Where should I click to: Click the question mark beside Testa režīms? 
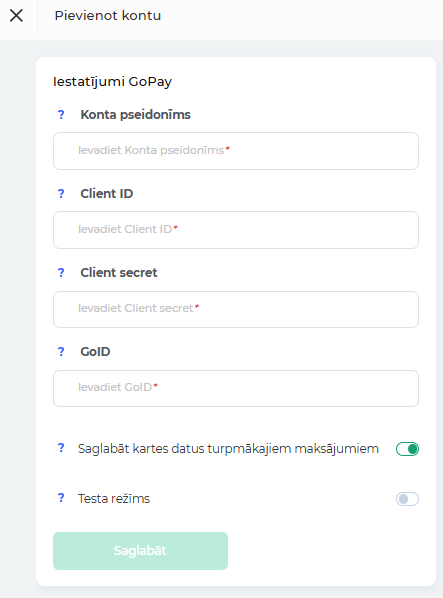click(x=61, y=498)
